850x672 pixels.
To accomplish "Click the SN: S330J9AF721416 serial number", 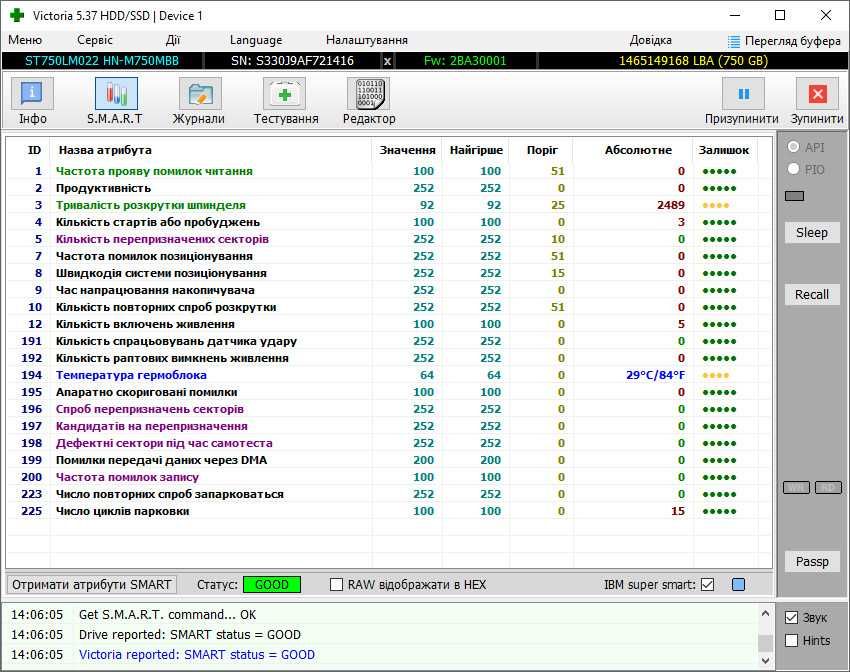I will coord(292,61).
